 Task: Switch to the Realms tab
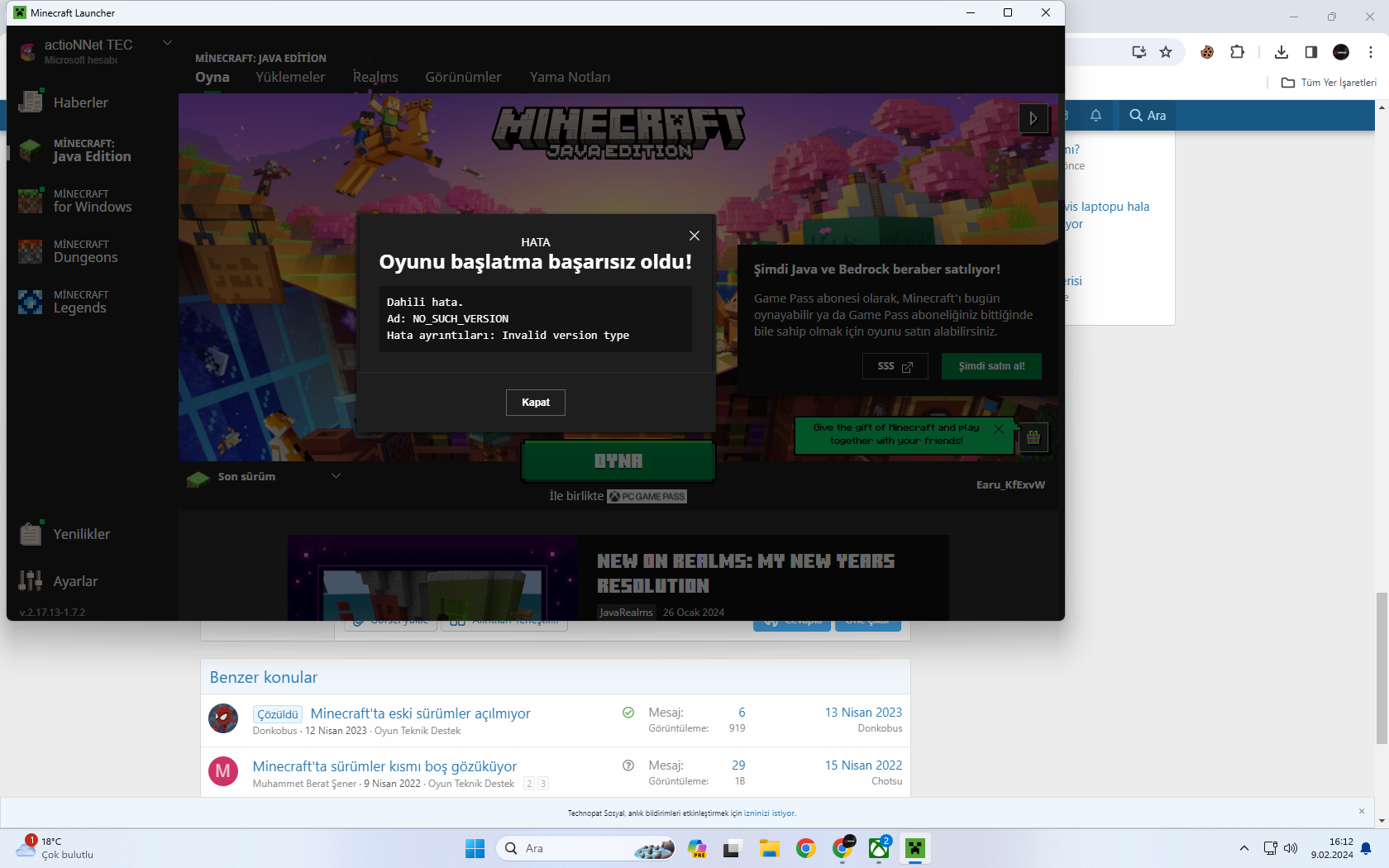pos(375,77)
